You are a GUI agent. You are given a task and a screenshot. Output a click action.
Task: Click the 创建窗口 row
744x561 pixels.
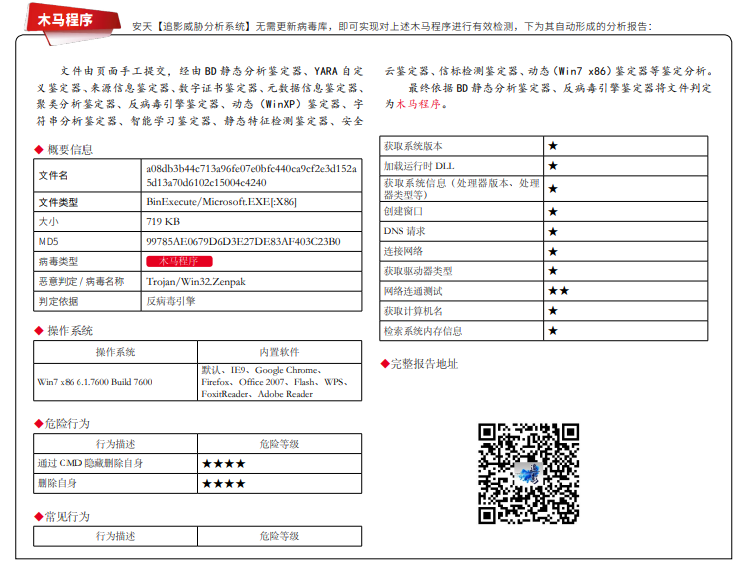coord(544,212)
